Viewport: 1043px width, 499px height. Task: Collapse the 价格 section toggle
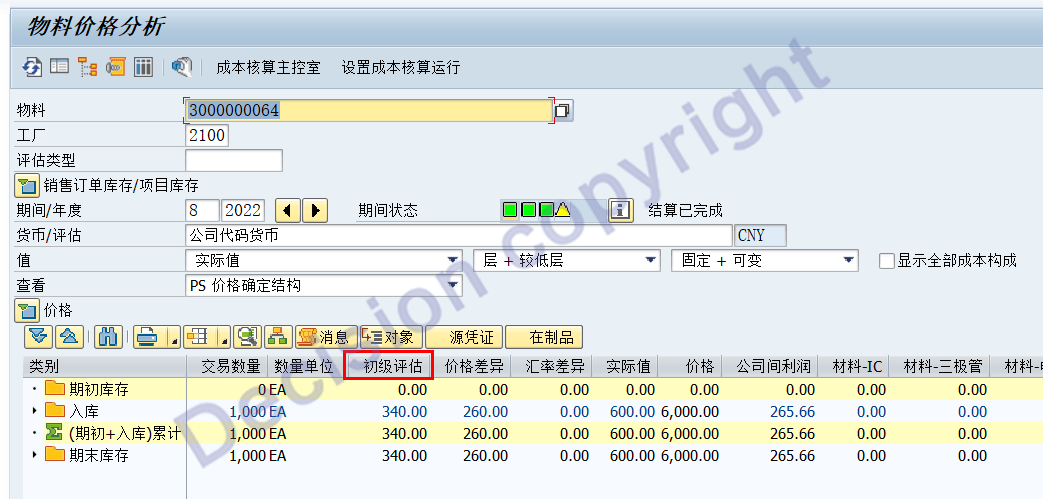click(x=27, y=311)
